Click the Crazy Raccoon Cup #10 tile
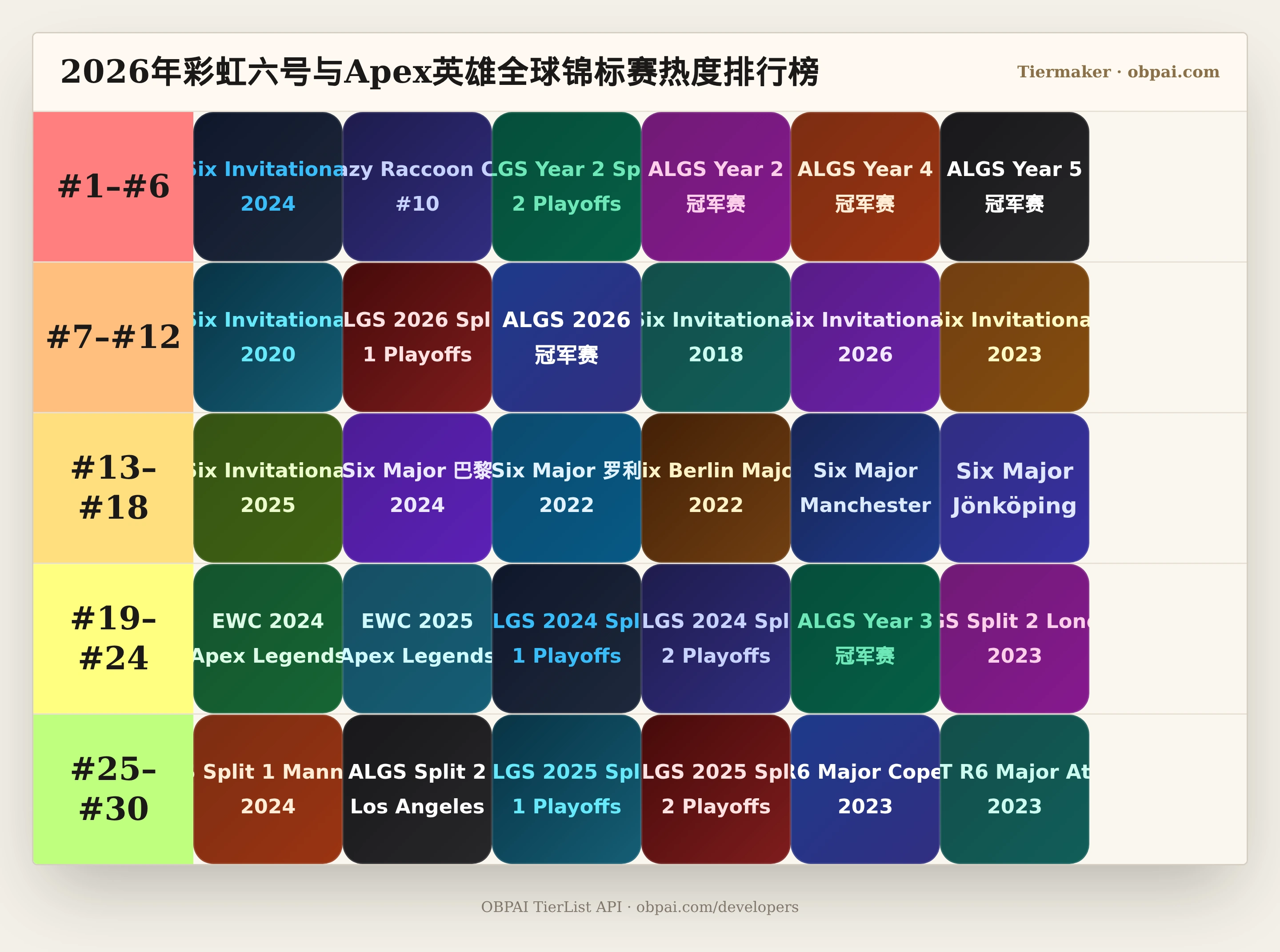 tap(417, 187)
